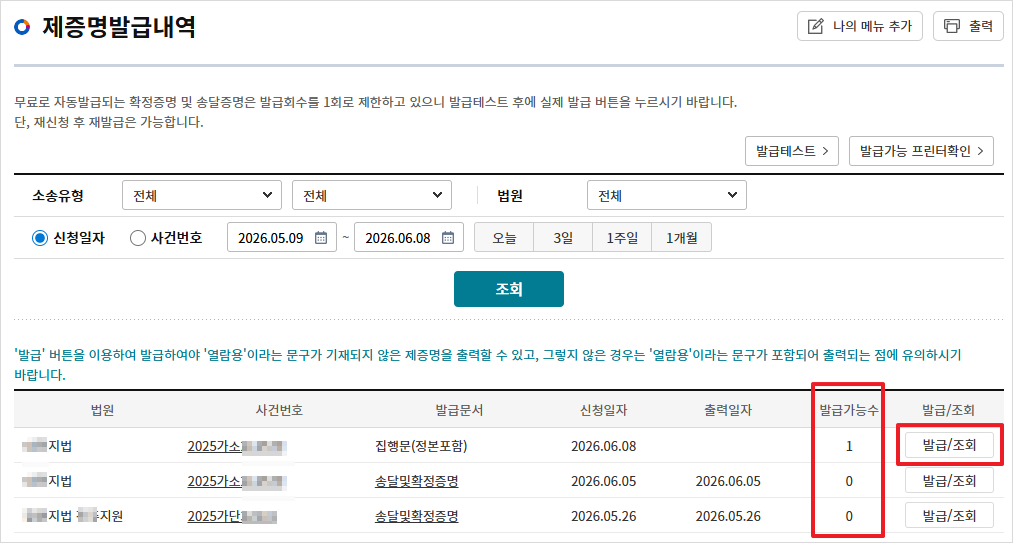Open the 발급테스트 page
1013x543 pixels.
tap(792, 151)
